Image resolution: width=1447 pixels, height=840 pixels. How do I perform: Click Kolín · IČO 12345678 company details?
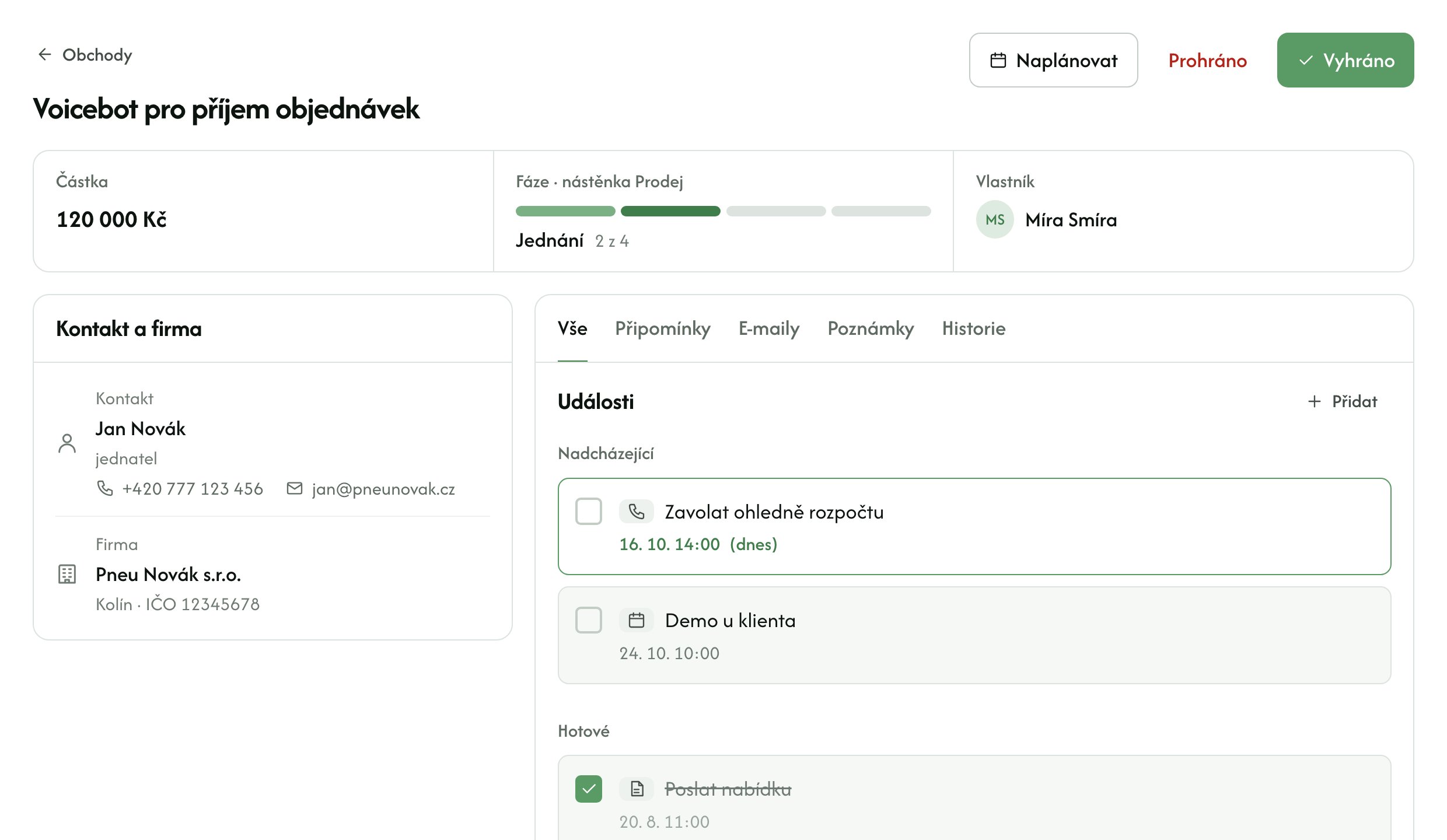178,604
